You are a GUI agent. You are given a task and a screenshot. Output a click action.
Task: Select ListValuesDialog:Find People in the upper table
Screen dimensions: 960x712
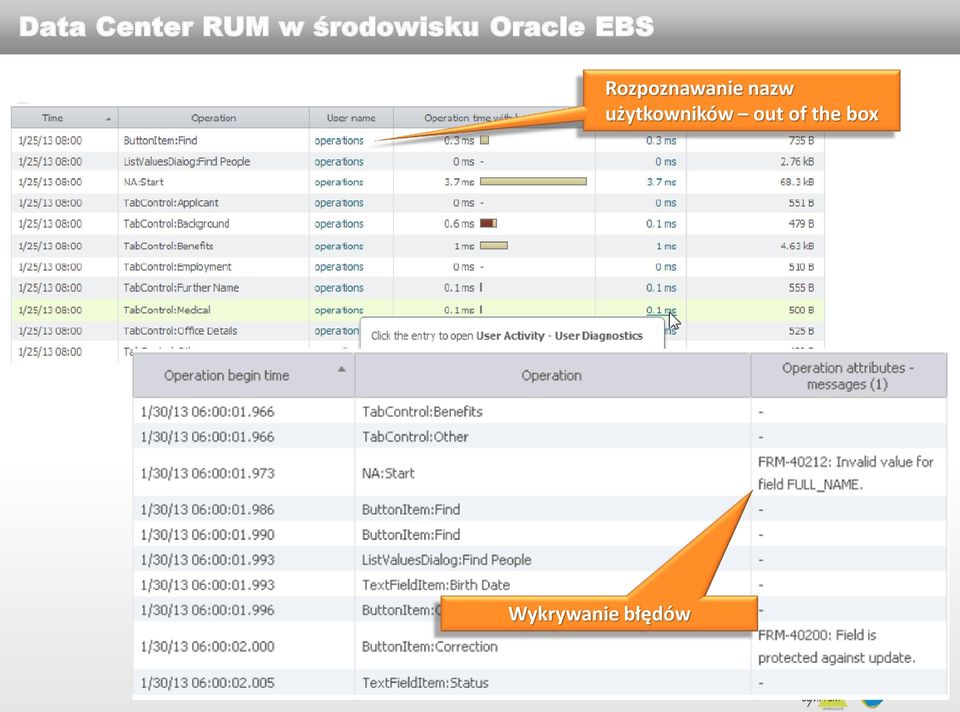pos(187,162)
